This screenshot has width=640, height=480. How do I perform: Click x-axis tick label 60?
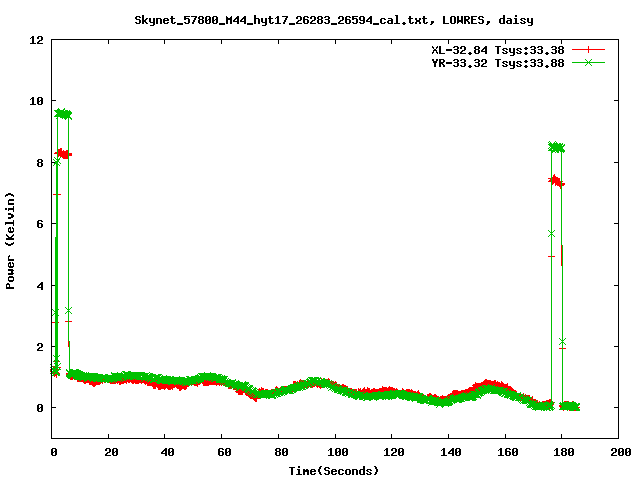(224, 452)
